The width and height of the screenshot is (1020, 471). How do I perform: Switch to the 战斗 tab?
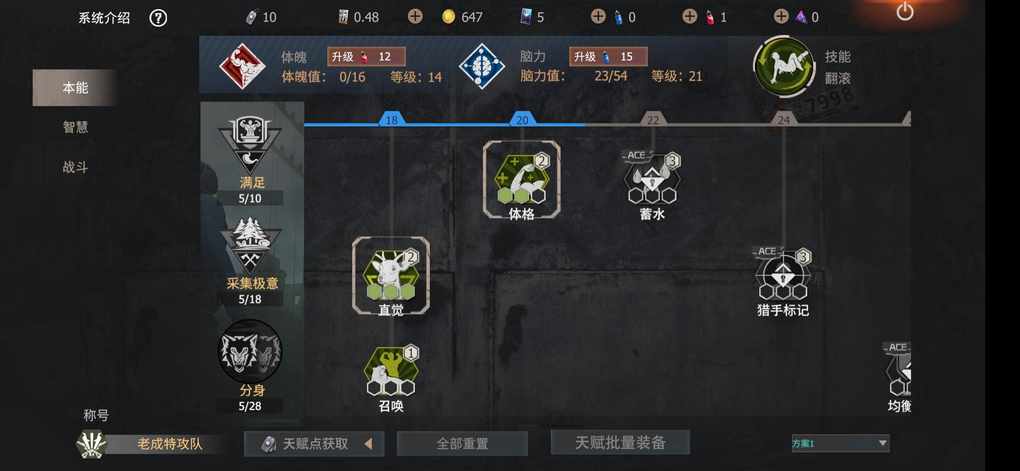[x=75, y=167]
